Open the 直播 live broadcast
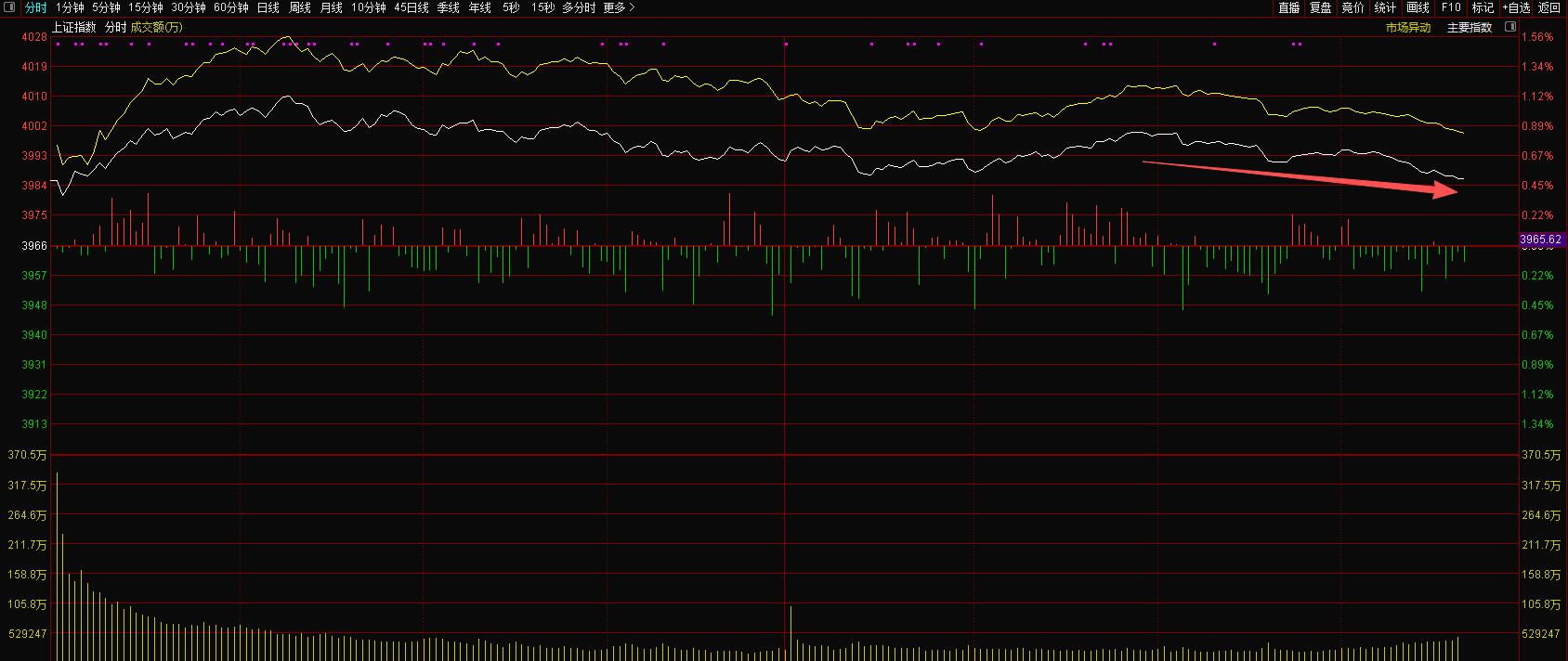 [x=1288, y=7]
